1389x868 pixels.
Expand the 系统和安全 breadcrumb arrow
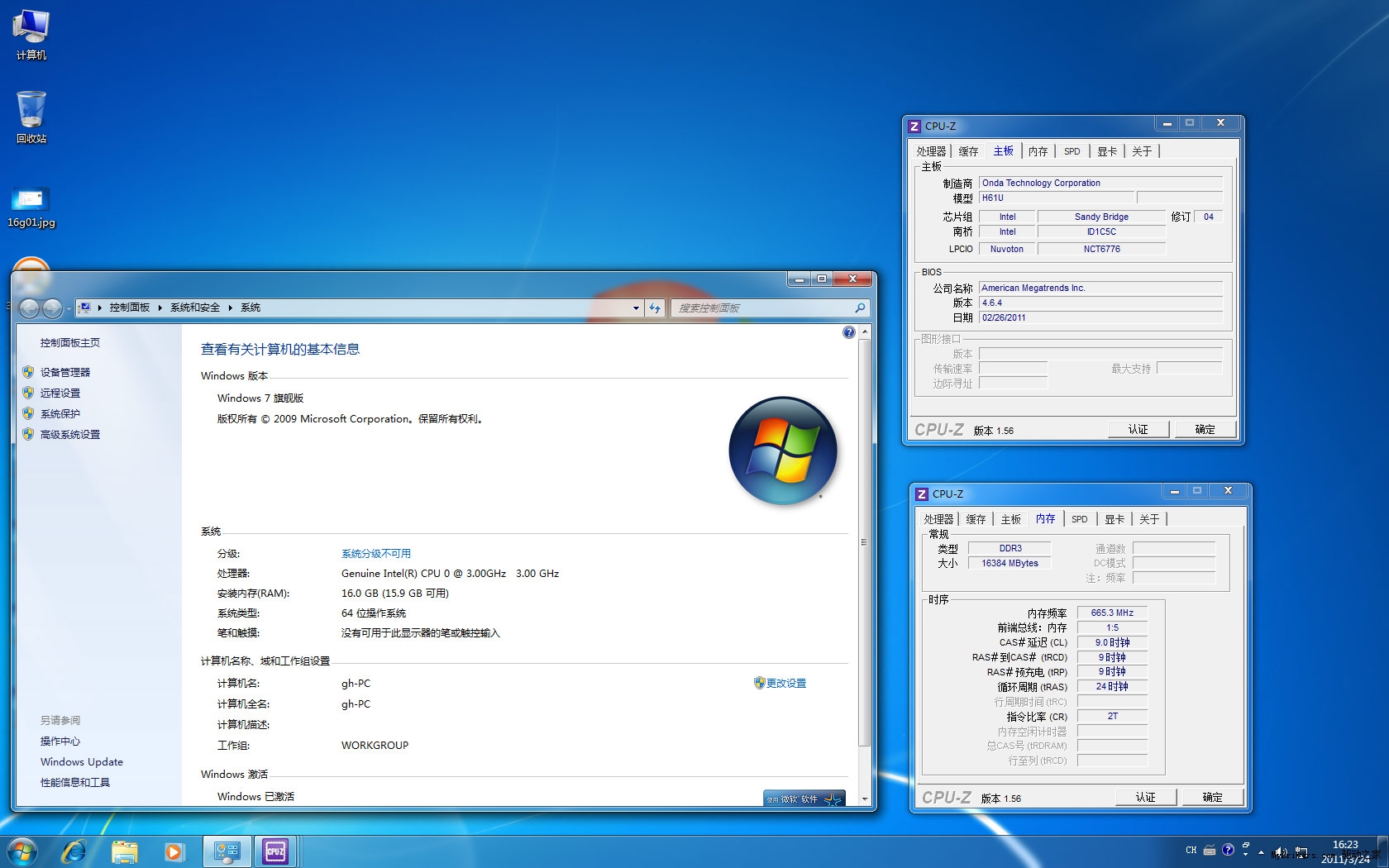(x=230, y=308)
